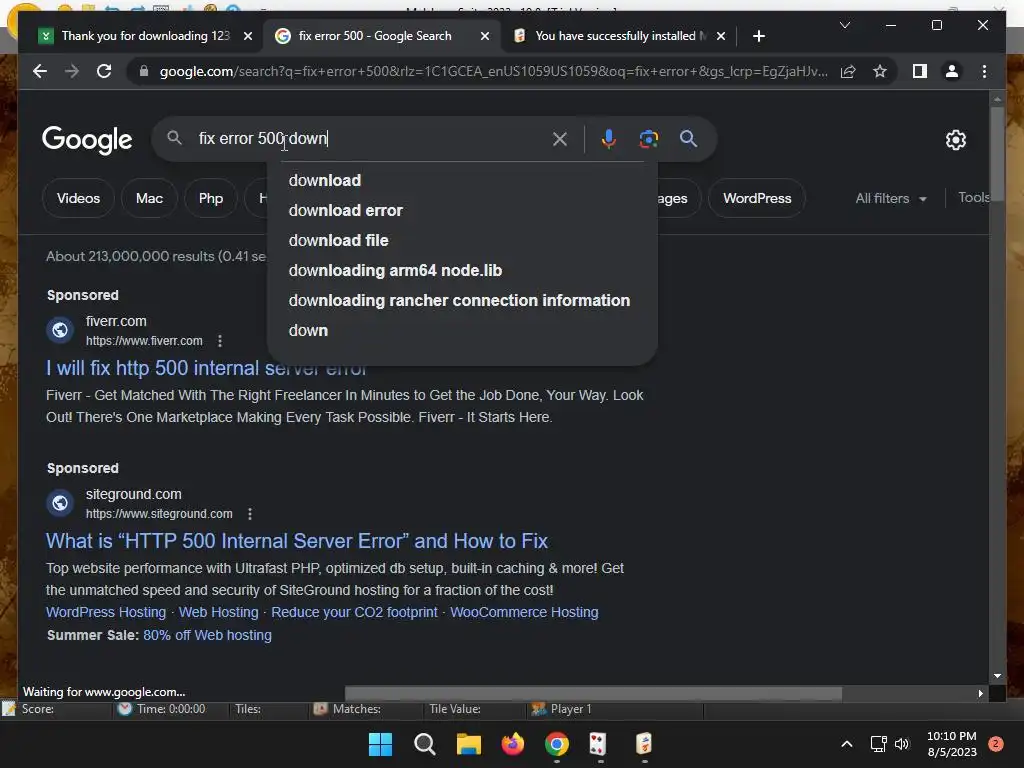Launch Firefox from the taskbar
This screenshot has height=768, width=1024.
click(x=513, y=744)
